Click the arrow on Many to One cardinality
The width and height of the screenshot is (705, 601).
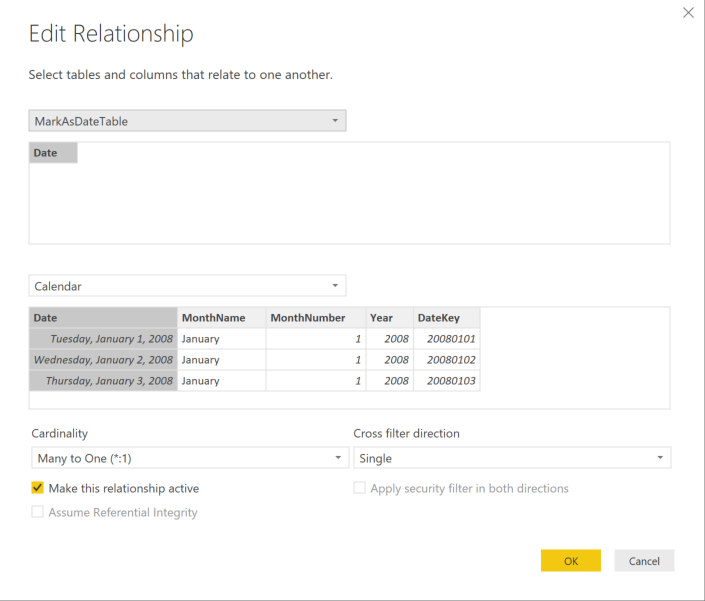tap(338, 458)
